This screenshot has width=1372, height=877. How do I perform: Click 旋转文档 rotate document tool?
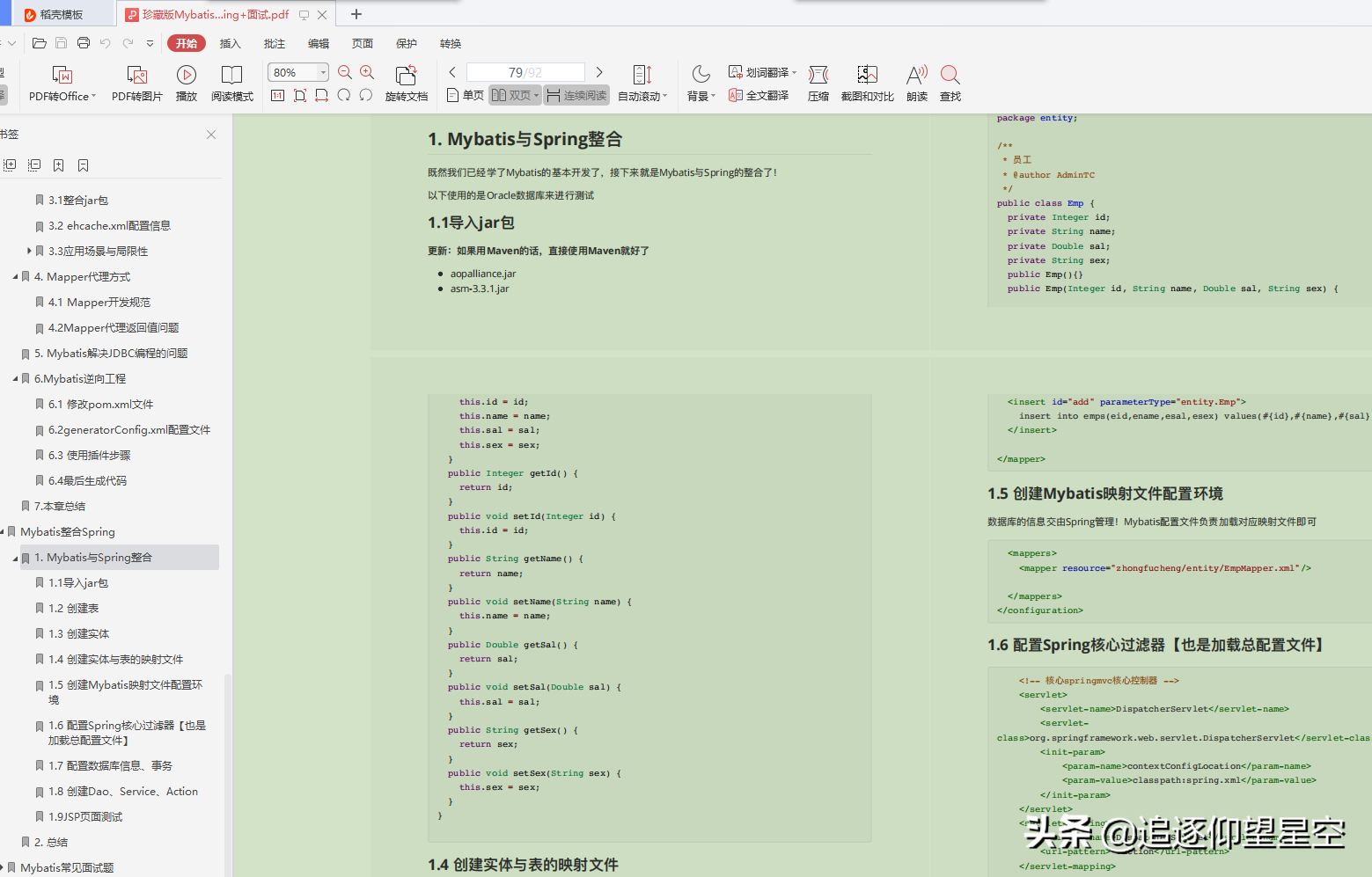(407, 84)
